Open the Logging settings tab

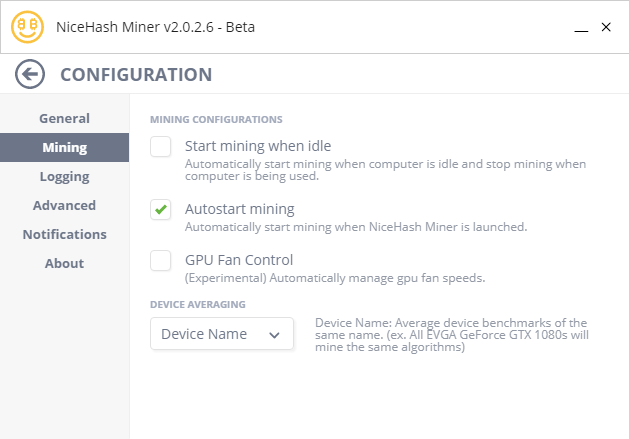(x=64, y=176)
